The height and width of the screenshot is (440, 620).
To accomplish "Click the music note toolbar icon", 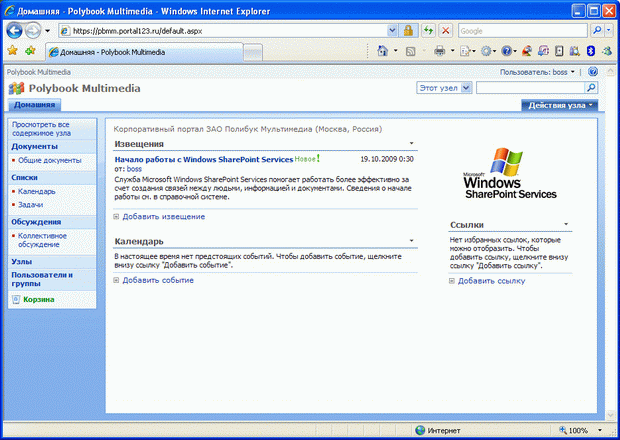I will (543, 51).
